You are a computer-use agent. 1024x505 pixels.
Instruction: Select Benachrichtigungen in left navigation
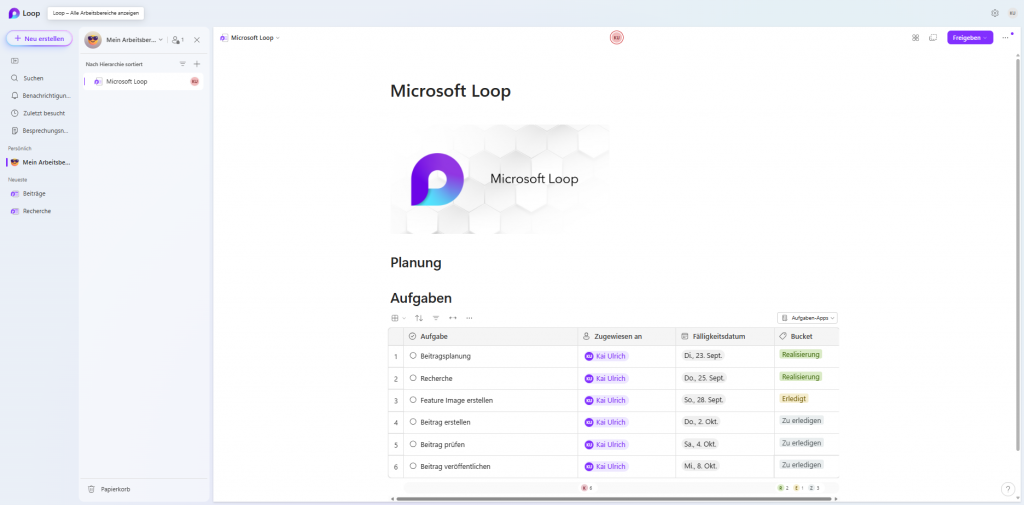[x=46, y=95]
